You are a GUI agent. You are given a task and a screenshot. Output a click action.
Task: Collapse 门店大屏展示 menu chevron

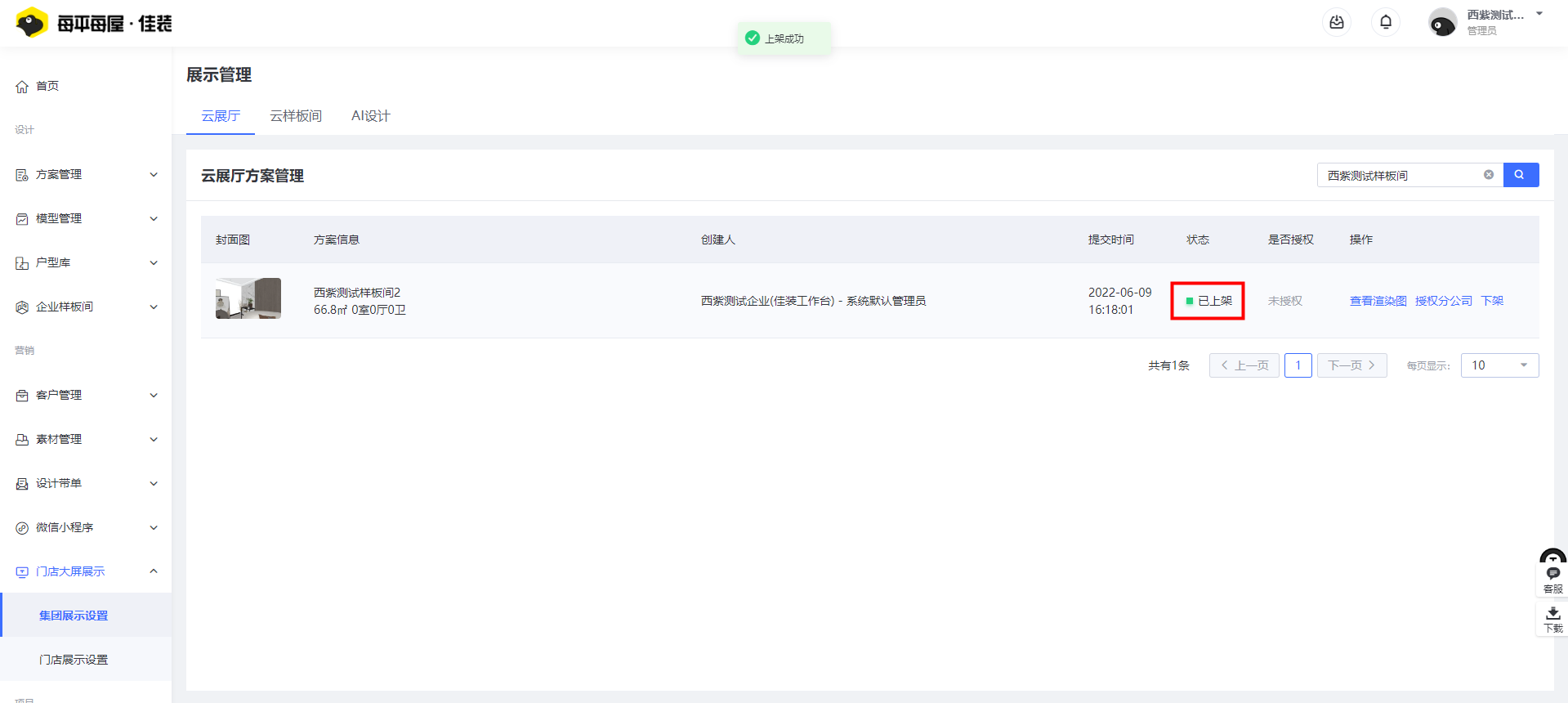click(x=154, y=571)
